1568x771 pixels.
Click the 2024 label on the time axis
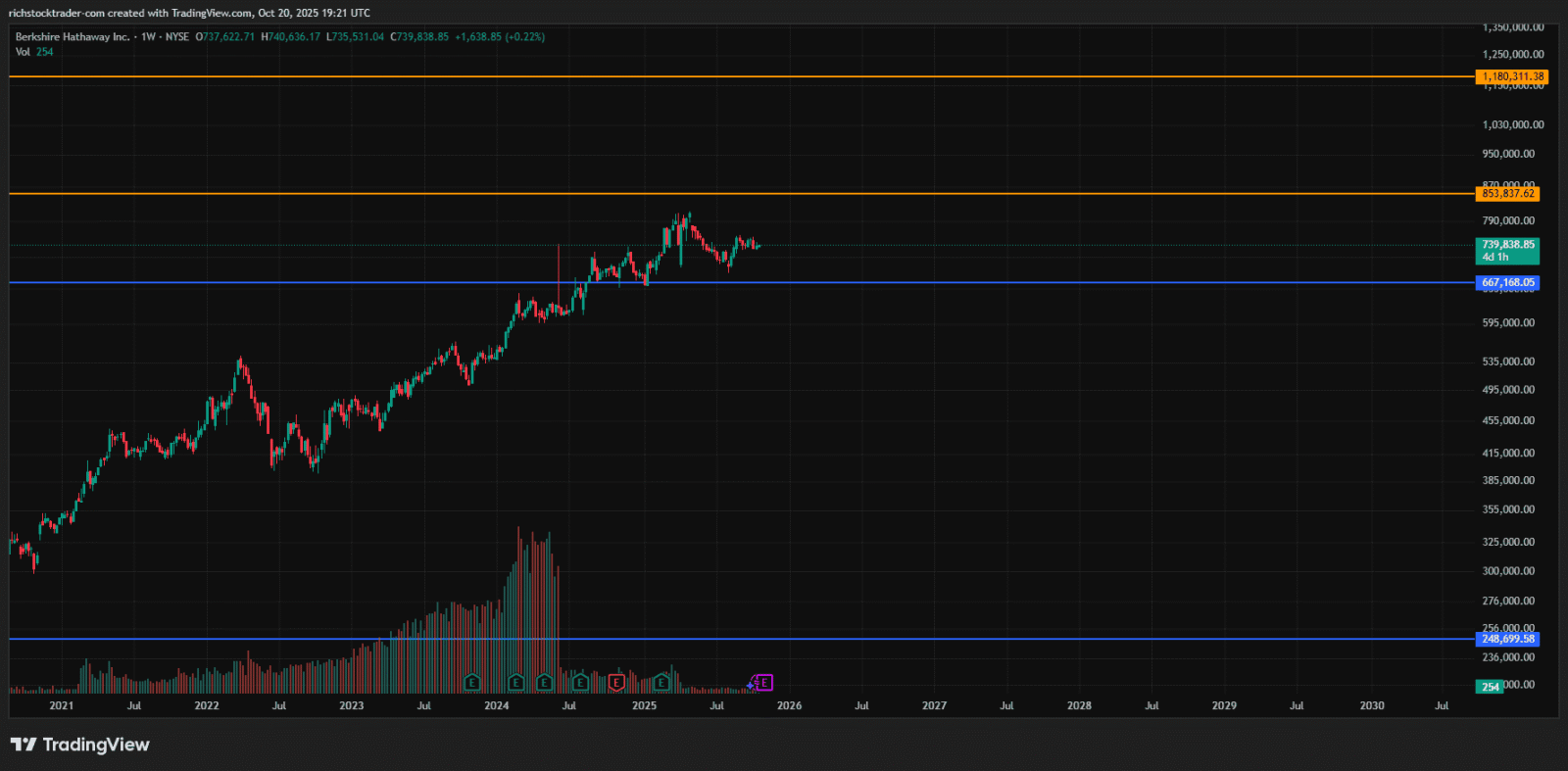pyautogui.click(x=497, y=705)
